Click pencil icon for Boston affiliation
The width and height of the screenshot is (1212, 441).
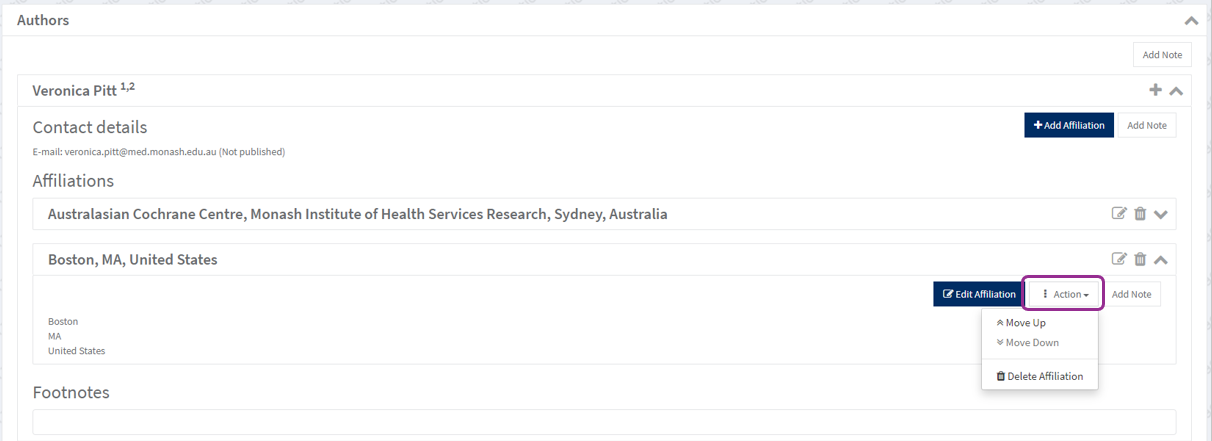[1120, 260]
